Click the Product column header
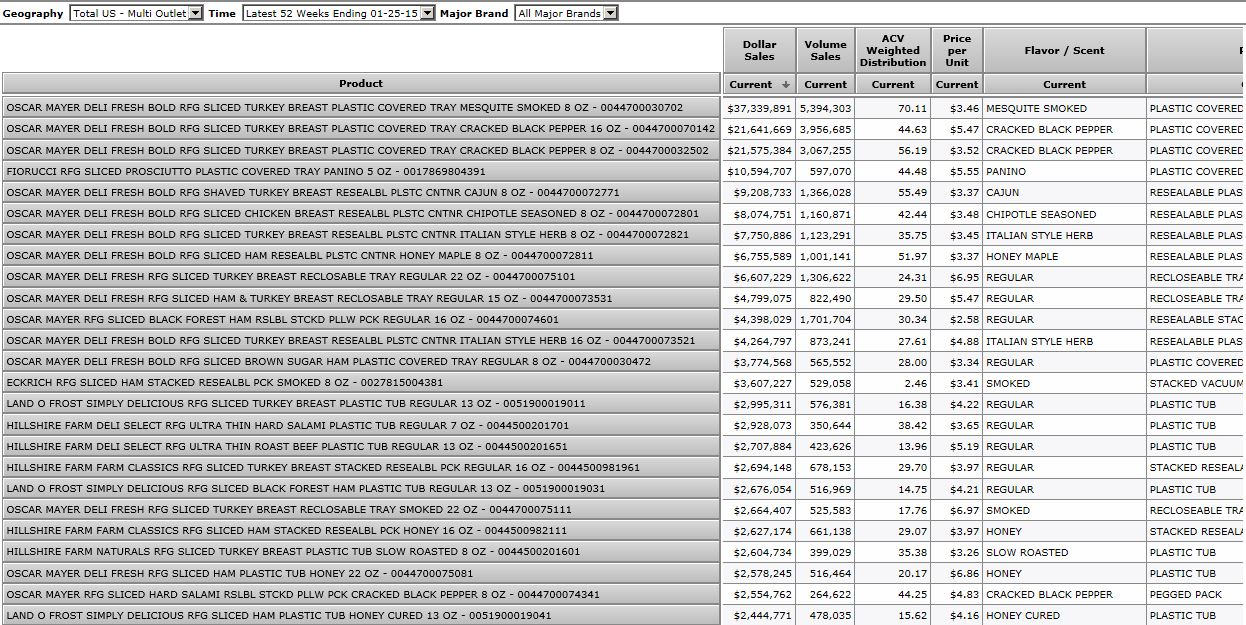This screenshot has height=625, width=1246. 361,84
